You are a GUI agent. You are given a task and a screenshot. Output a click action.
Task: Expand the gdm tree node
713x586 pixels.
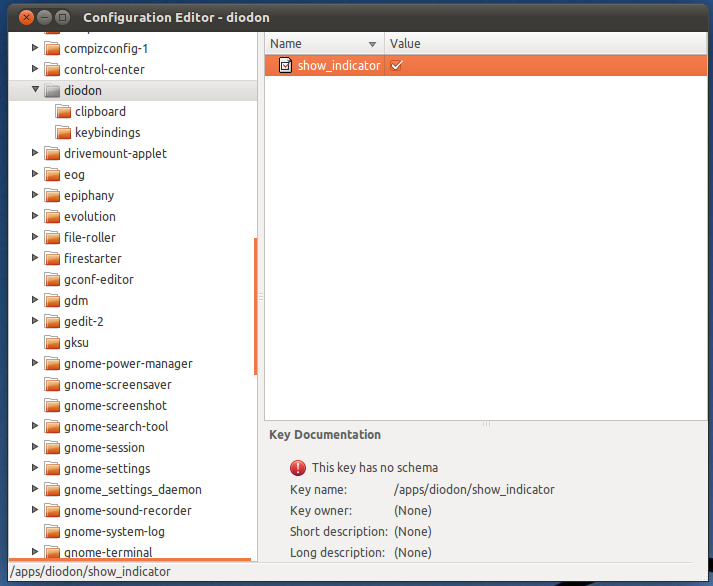coord(35,300)
